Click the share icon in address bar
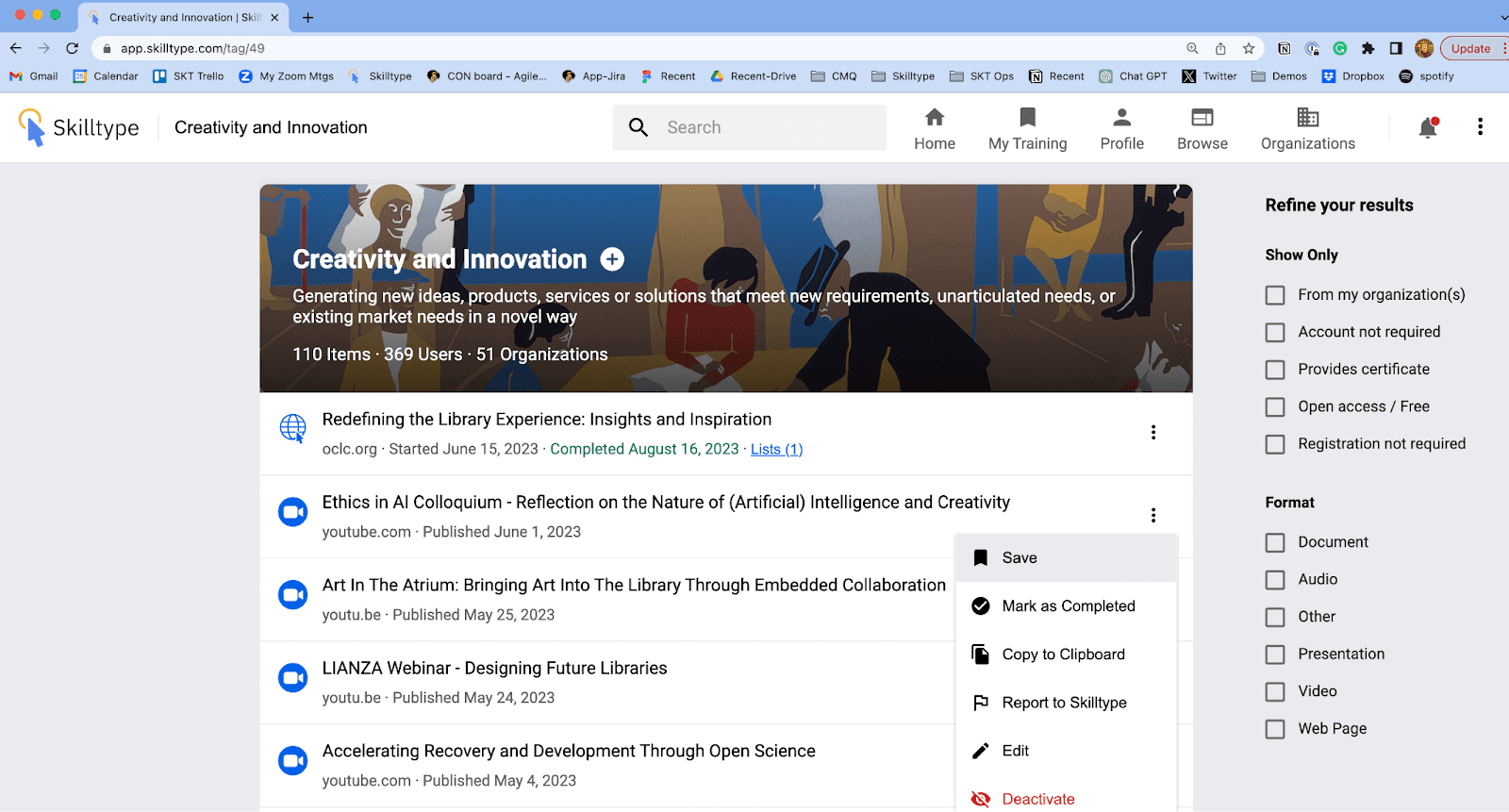Screen dimensions: 1509x812 (x=1220, y=48)
